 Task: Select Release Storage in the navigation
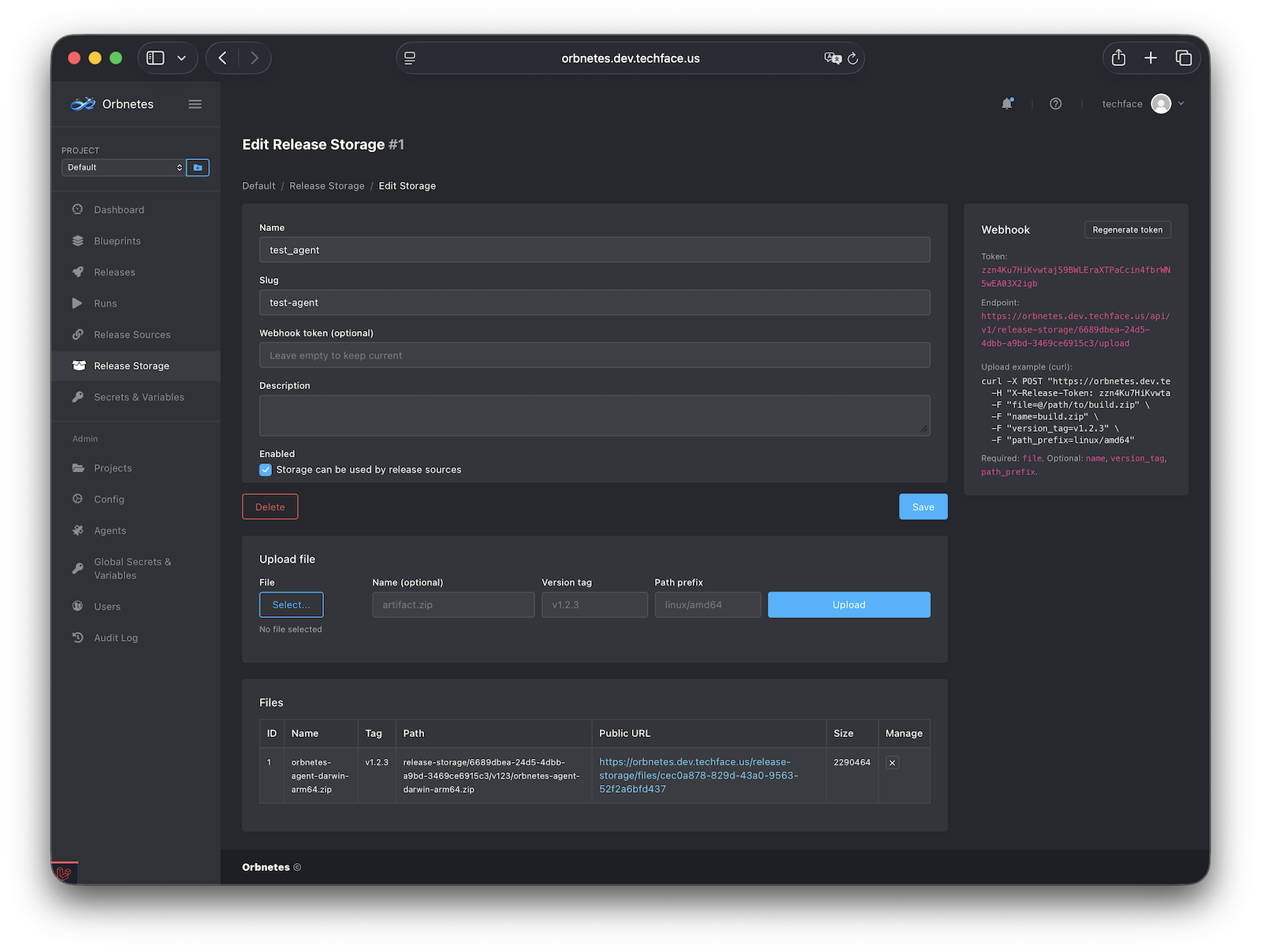[x=131, y=365]
